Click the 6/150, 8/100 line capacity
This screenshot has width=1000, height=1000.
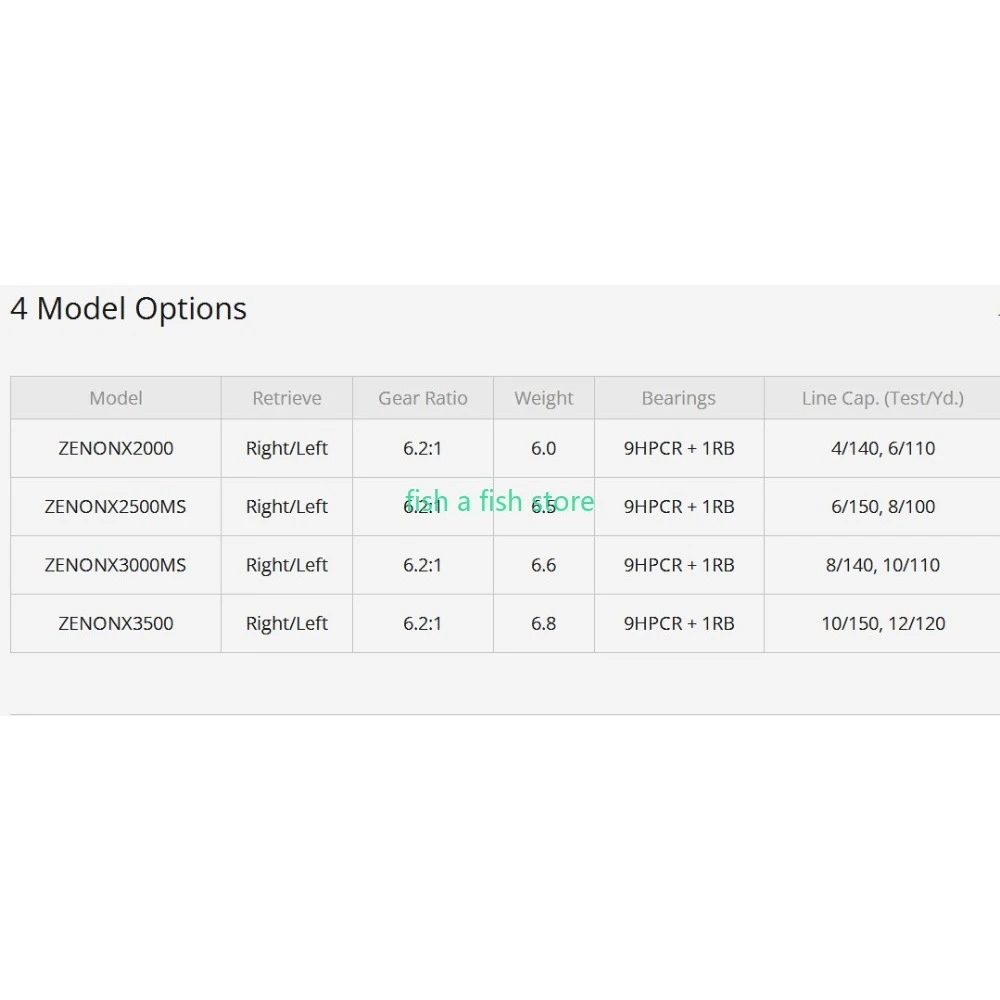(x=883, y=507)
